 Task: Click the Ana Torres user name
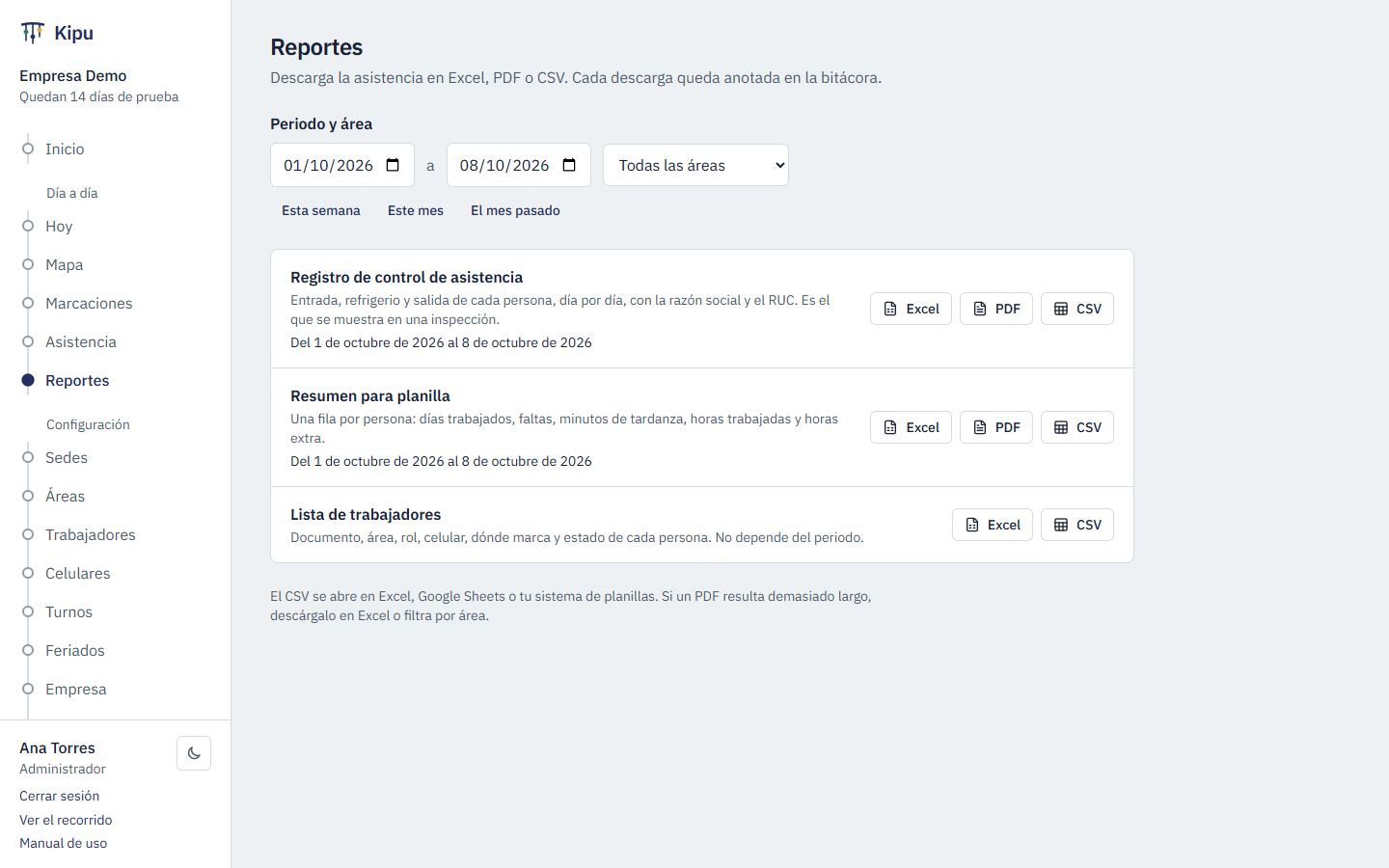pyautogui.click(x=57, y=747)
